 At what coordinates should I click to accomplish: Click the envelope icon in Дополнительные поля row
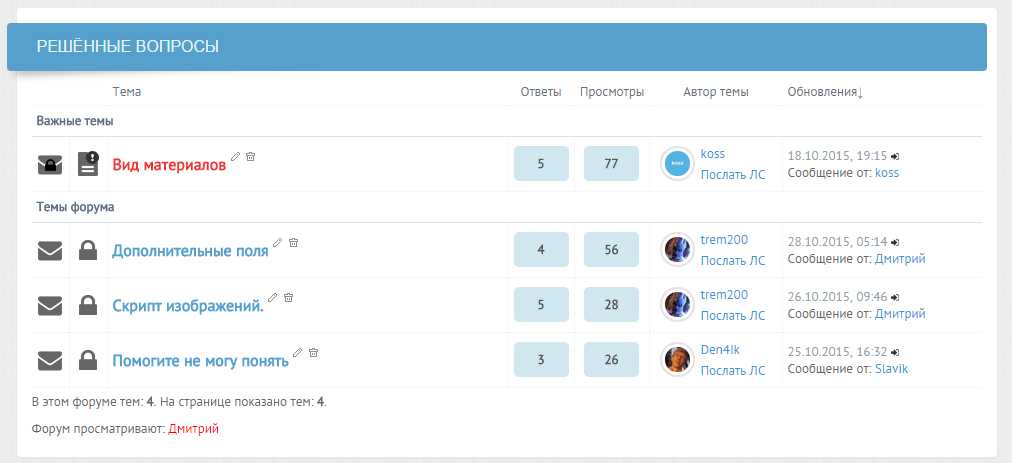pos(50,251)
